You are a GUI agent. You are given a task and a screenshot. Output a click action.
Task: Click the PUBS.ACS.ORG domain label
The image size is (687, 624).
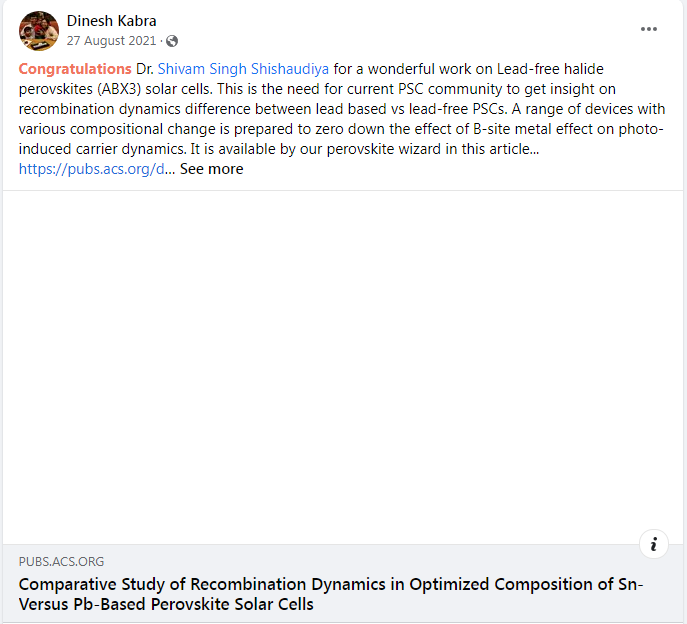61,561
